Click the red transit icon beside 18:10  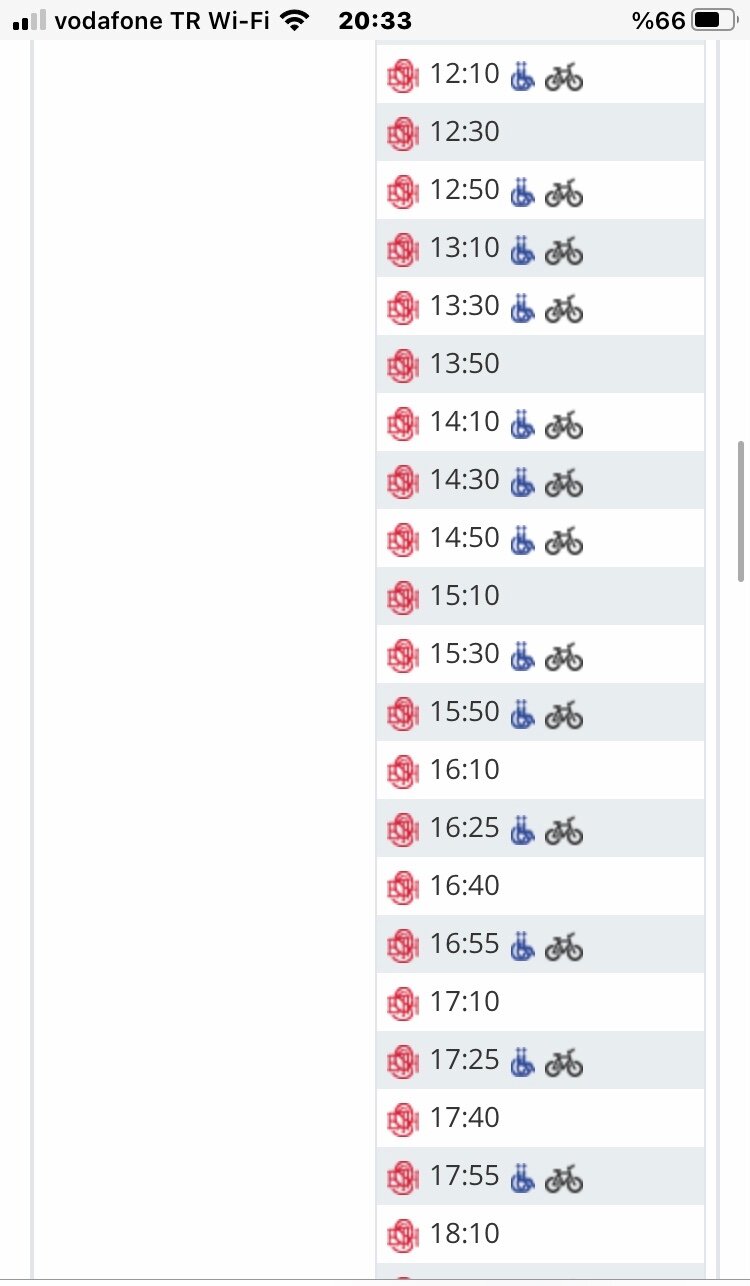402,1235
